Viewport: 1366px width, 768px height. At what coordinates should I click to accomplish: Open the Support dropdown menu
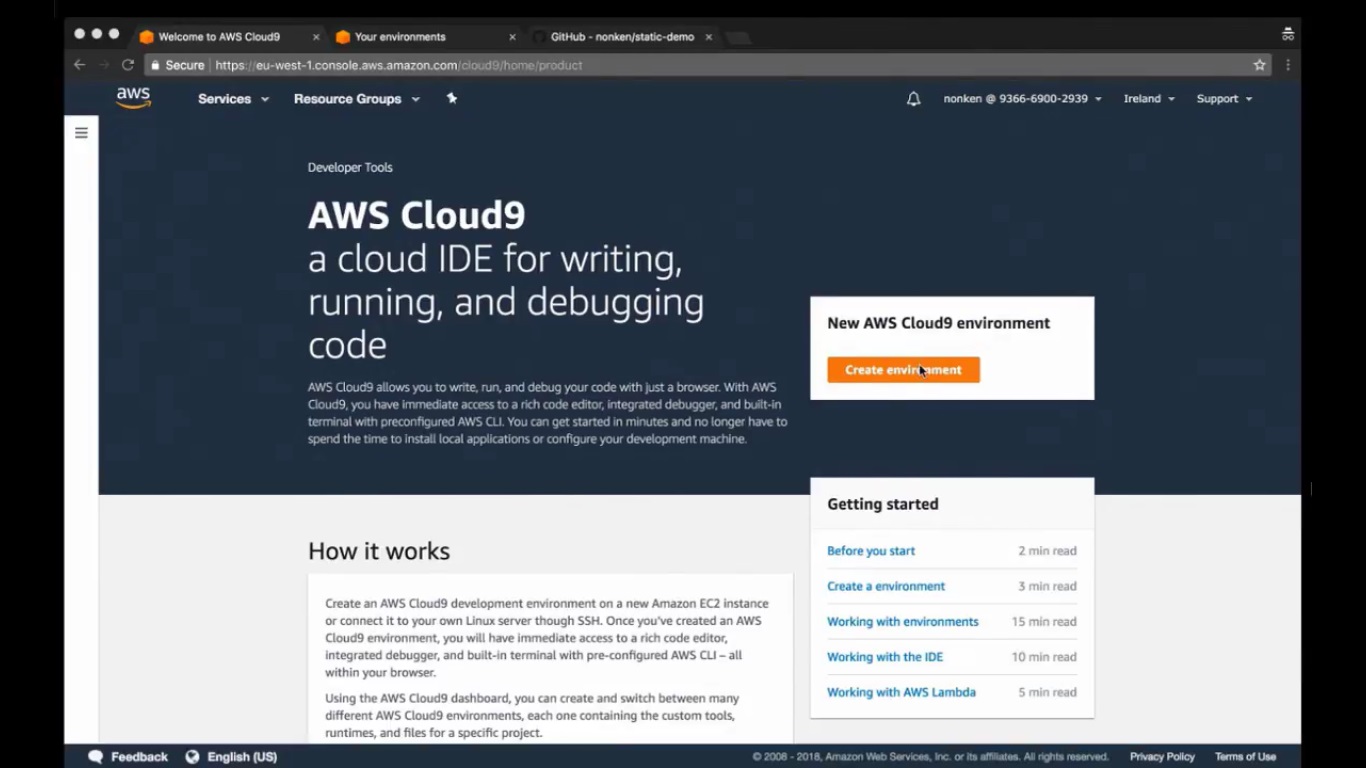pyautogui.click(x=1224, y=99)
